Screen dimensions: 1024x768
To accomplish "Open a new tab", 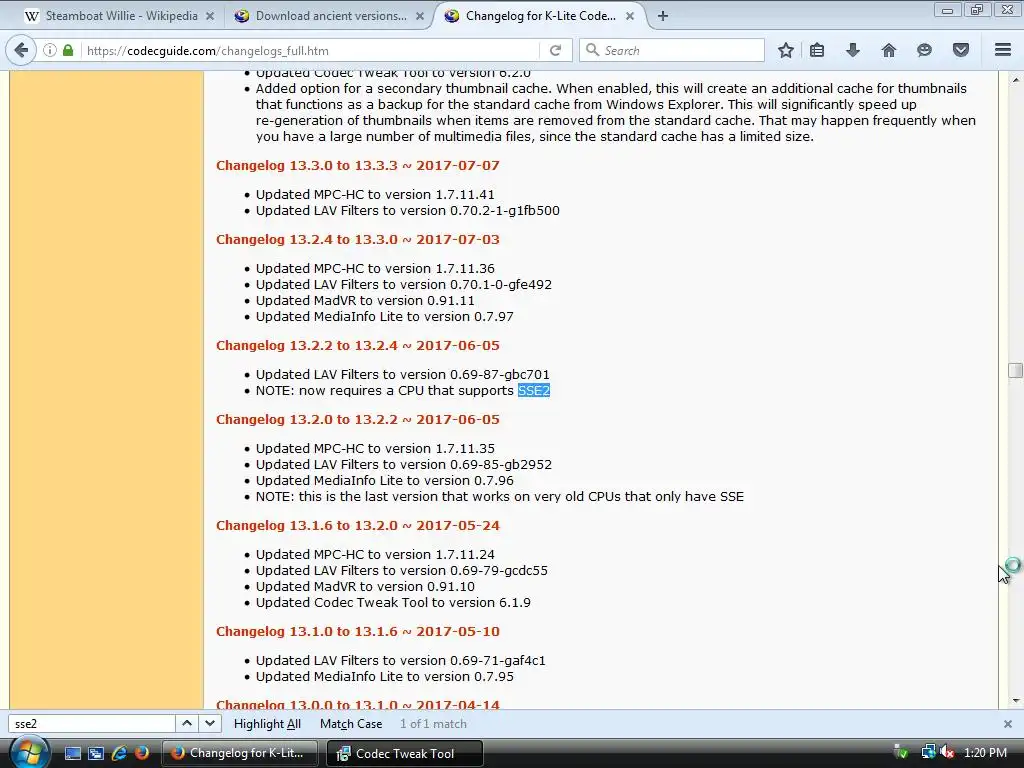I will (663, 16).
